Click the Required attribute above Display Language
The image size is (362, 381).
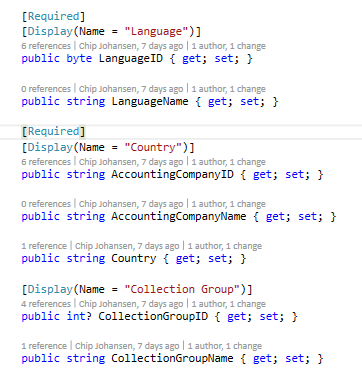(53, 16)
